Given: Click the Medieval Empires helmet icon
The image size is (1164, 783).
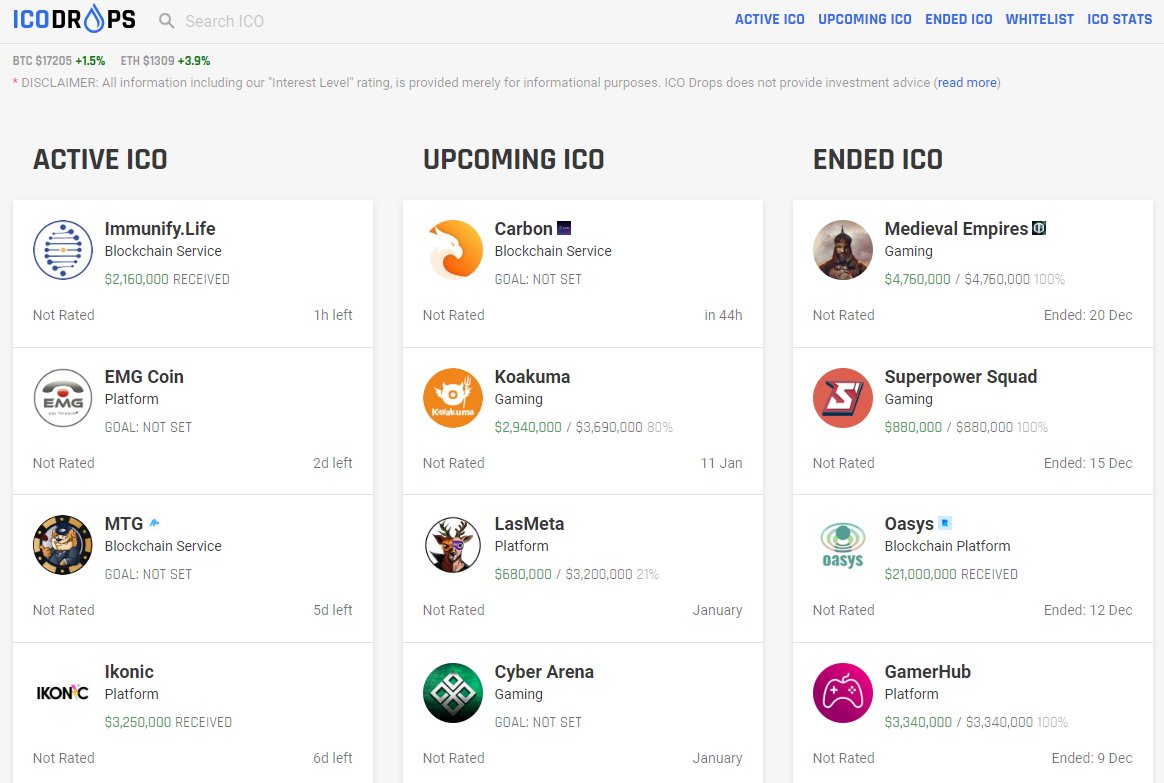Looking at the screenshot, I should [842, 251].
